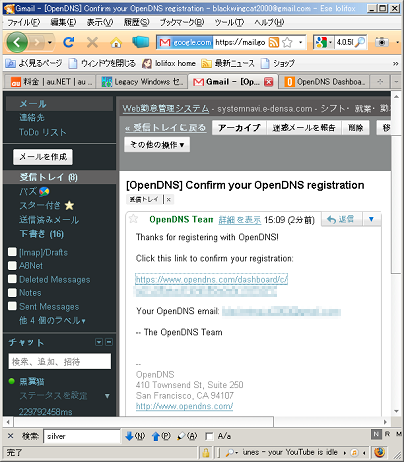The height and width of the screenshot is (462, 404).
Task: Open the lolifox home bookmark
Action: click(169, 63)
